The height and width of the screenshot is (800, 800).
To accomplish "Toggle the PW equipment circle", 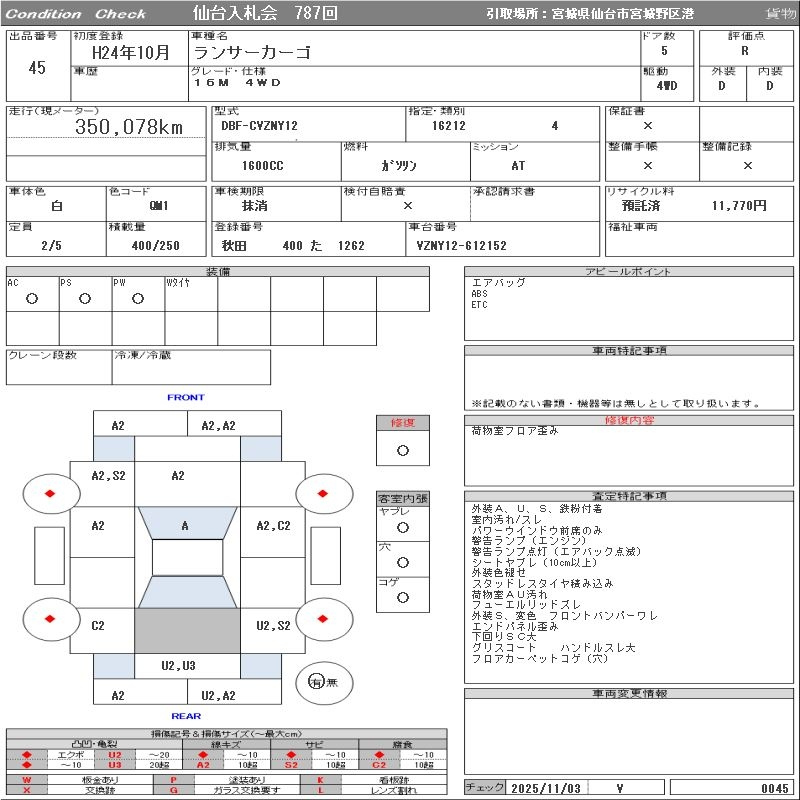I will 138,298.
